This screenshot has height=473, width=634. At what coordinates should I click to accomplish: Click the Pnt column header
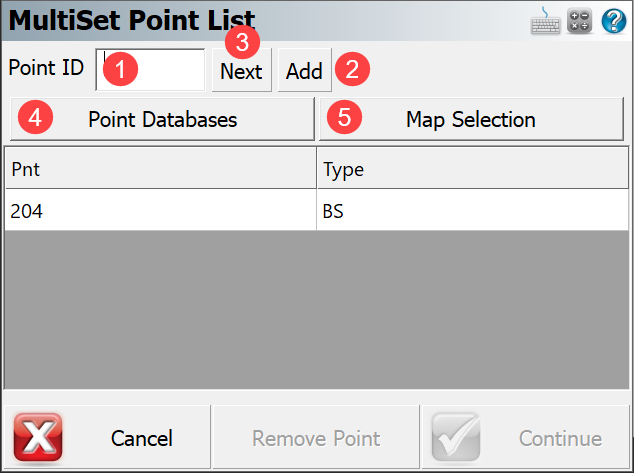[161, 169]
